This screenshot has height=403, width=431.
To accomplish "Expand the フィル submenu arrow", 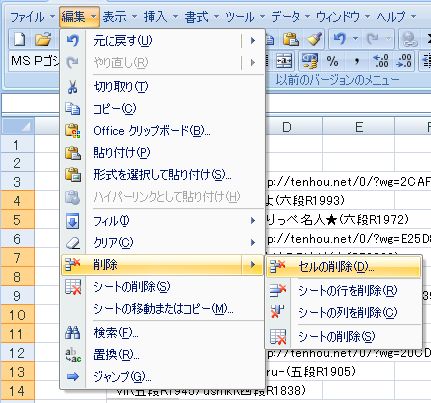I will pos(253,221).
